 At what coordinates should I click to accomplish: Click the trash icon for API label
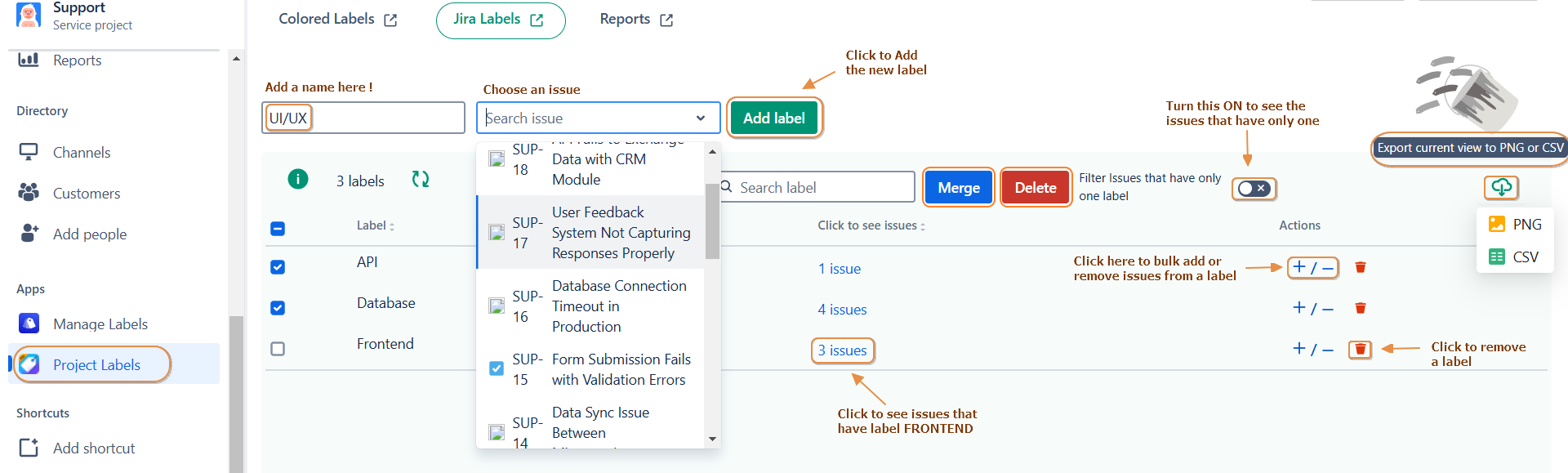click(1360, 267)
